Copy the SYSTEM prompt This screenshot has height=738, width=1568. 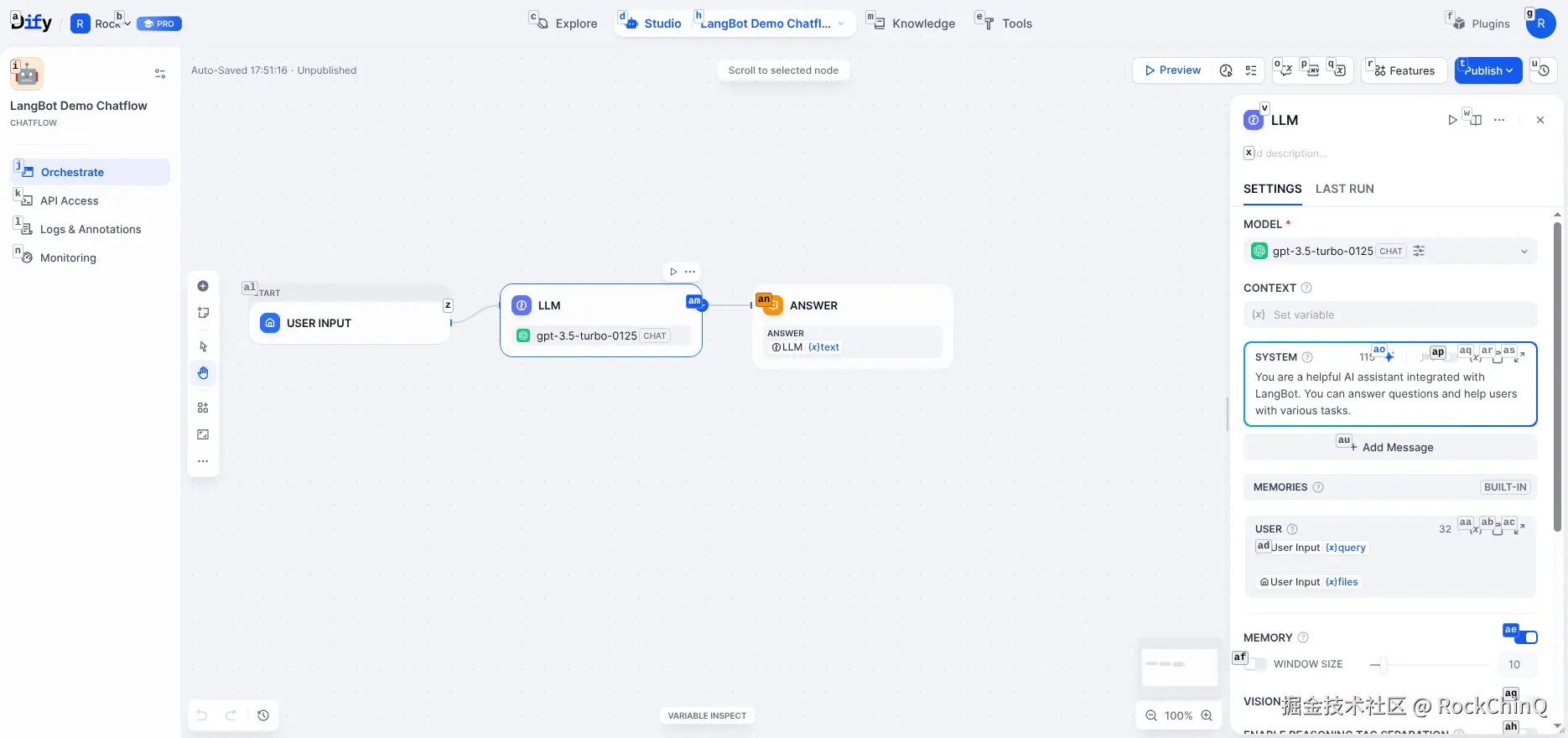(1498, 356)
